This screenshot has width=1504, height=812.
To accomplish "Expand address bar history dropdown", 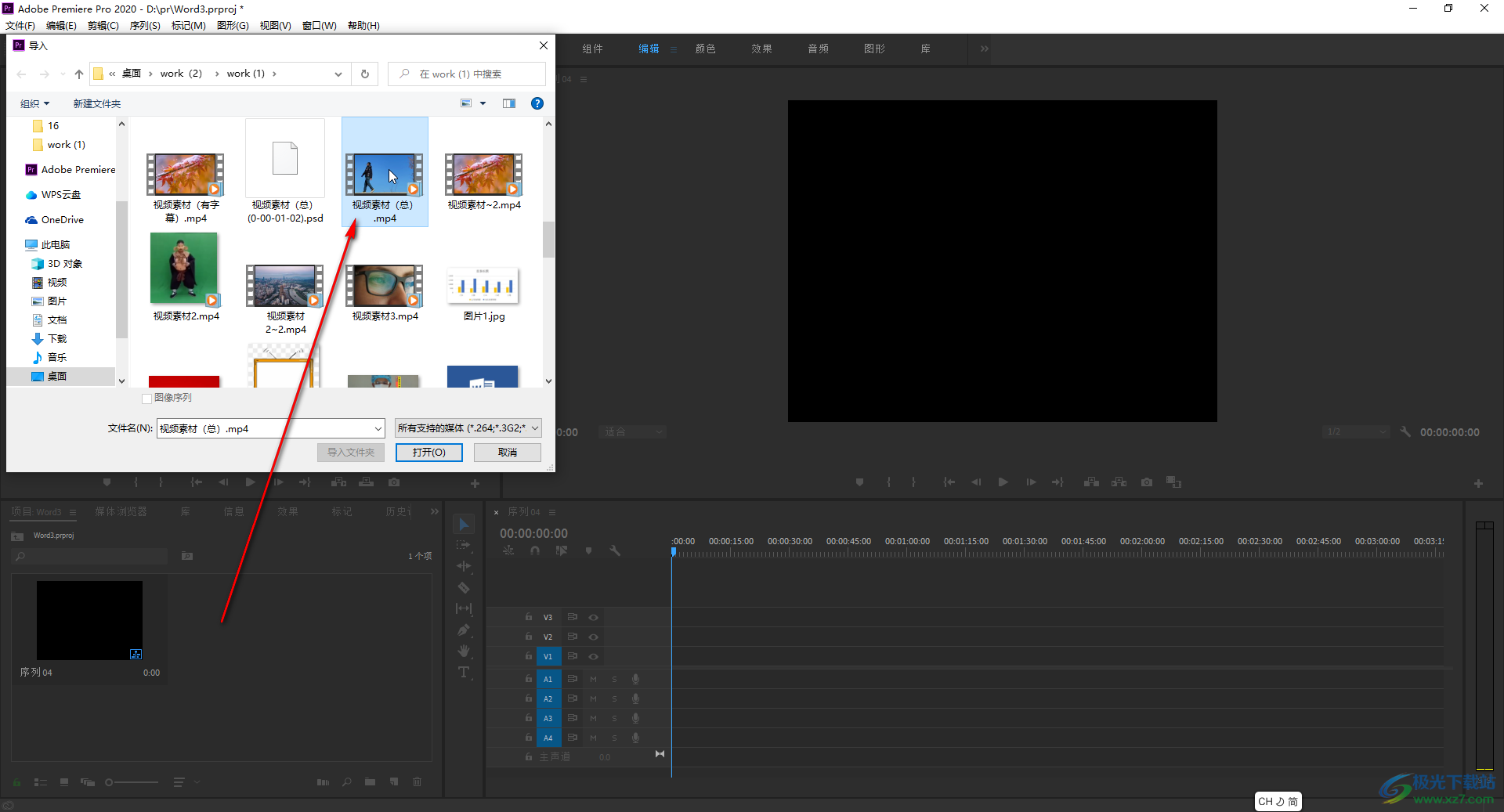I will pyautogui.click(x=338, y=74).
